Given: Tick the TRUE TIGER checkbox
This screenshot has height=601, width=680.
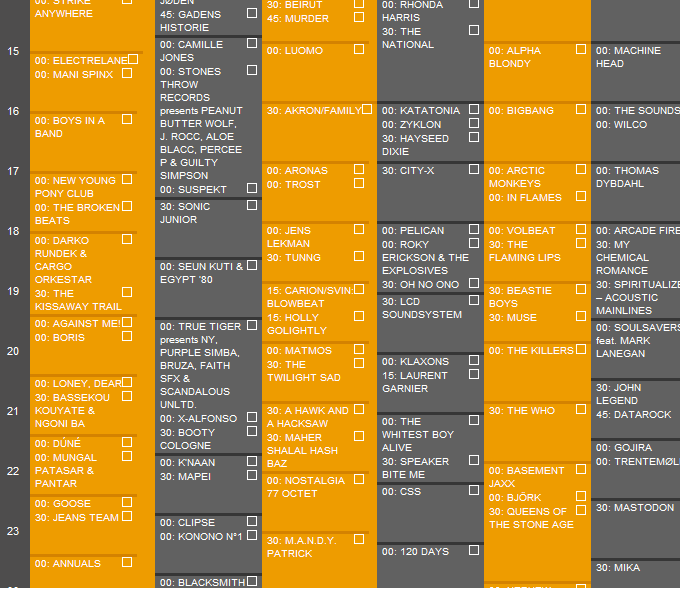Looking at the screenshot, I should pyautogui.click(x=252, y=326).
